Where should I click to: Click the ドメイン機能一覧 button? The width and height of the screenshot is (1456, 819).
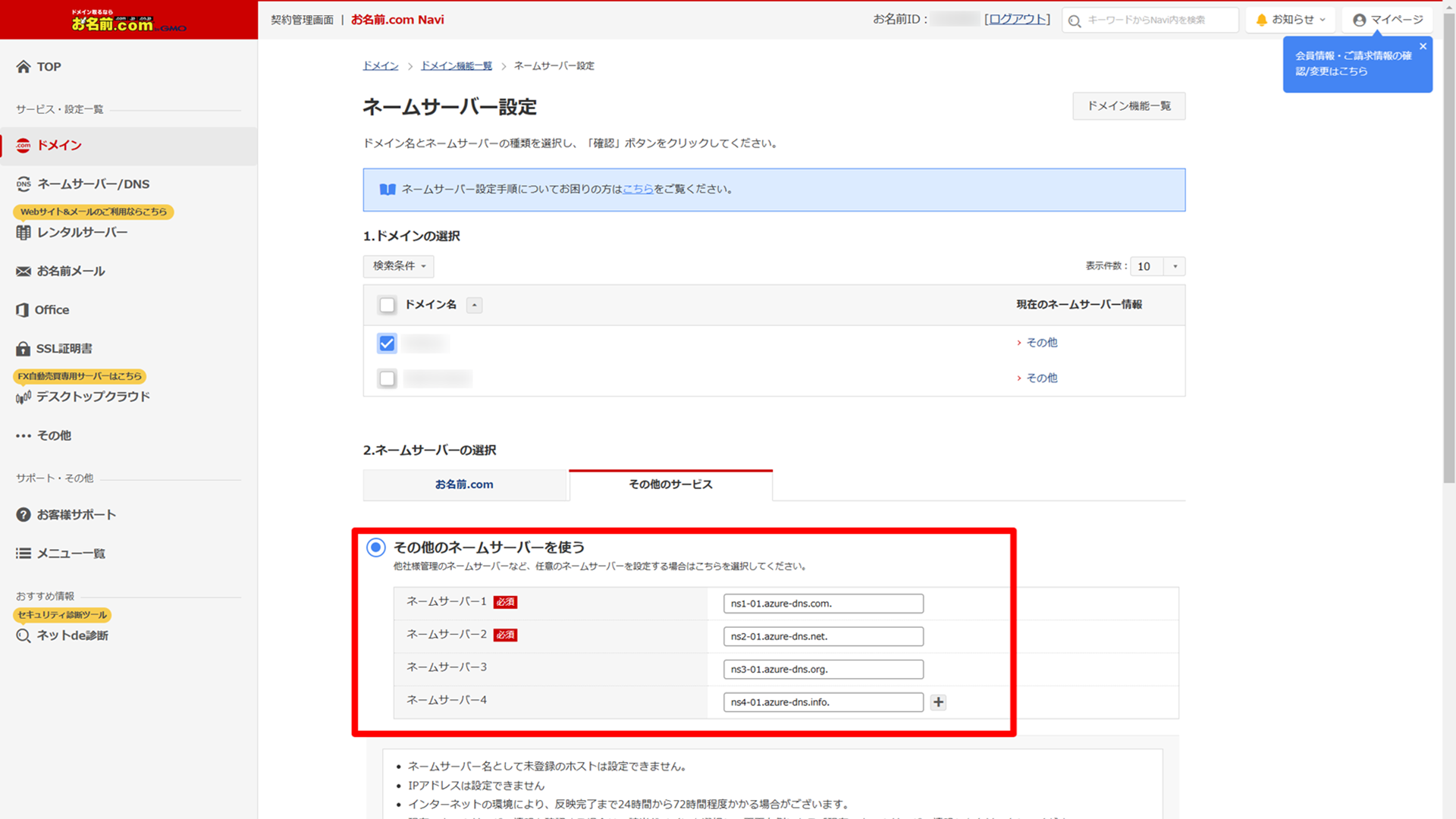click(x=1128, y=106)
